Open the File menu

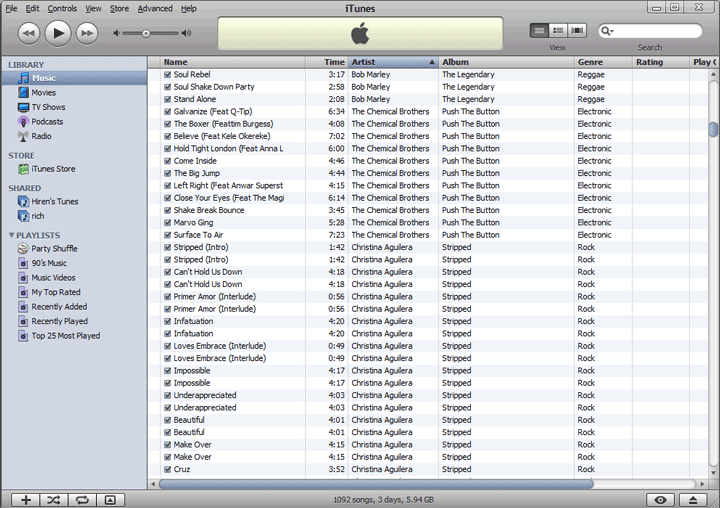coord(11,9)
